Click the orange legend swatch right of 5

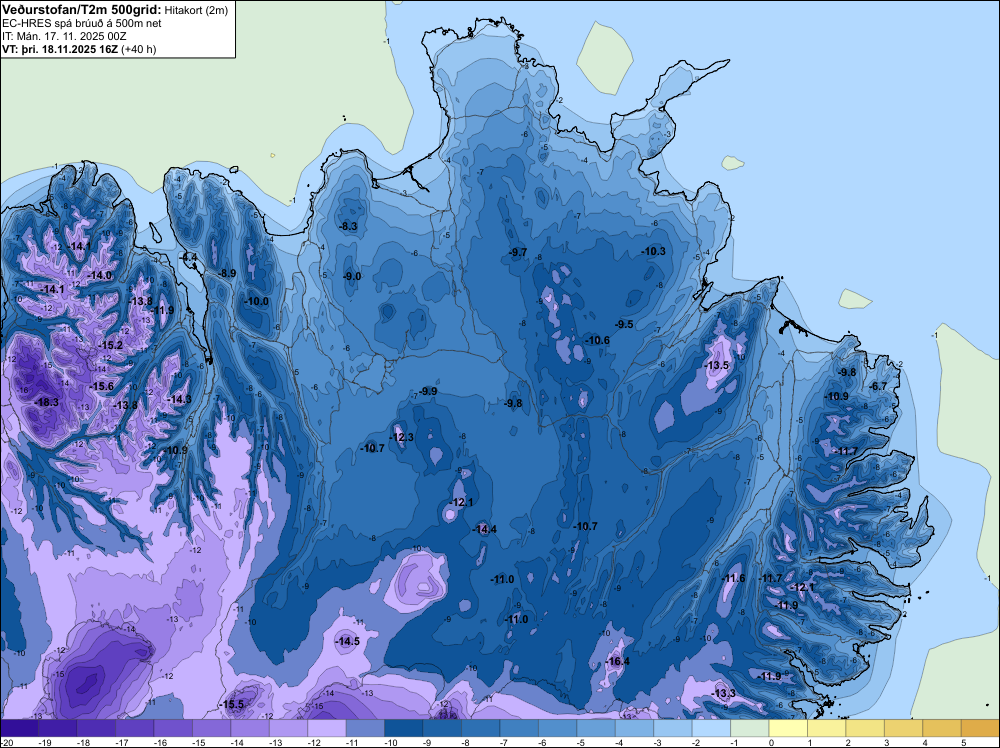[980, 728]
